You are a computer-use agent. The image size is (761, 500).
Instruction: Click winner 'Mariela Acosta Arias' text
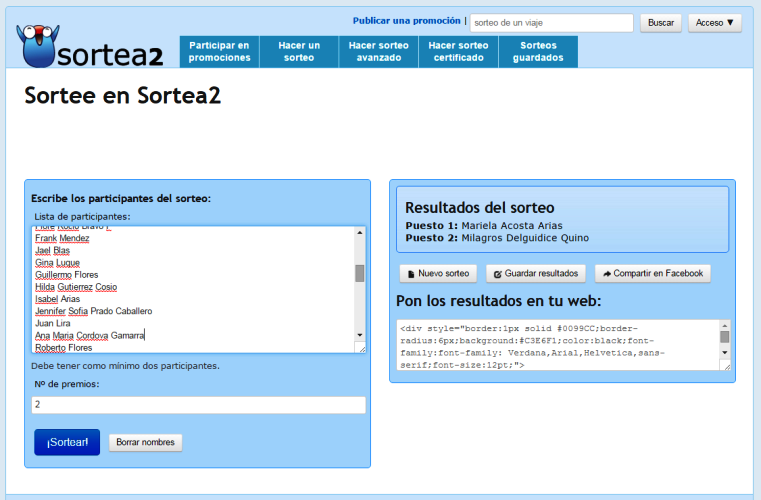[x=512, y=226]
